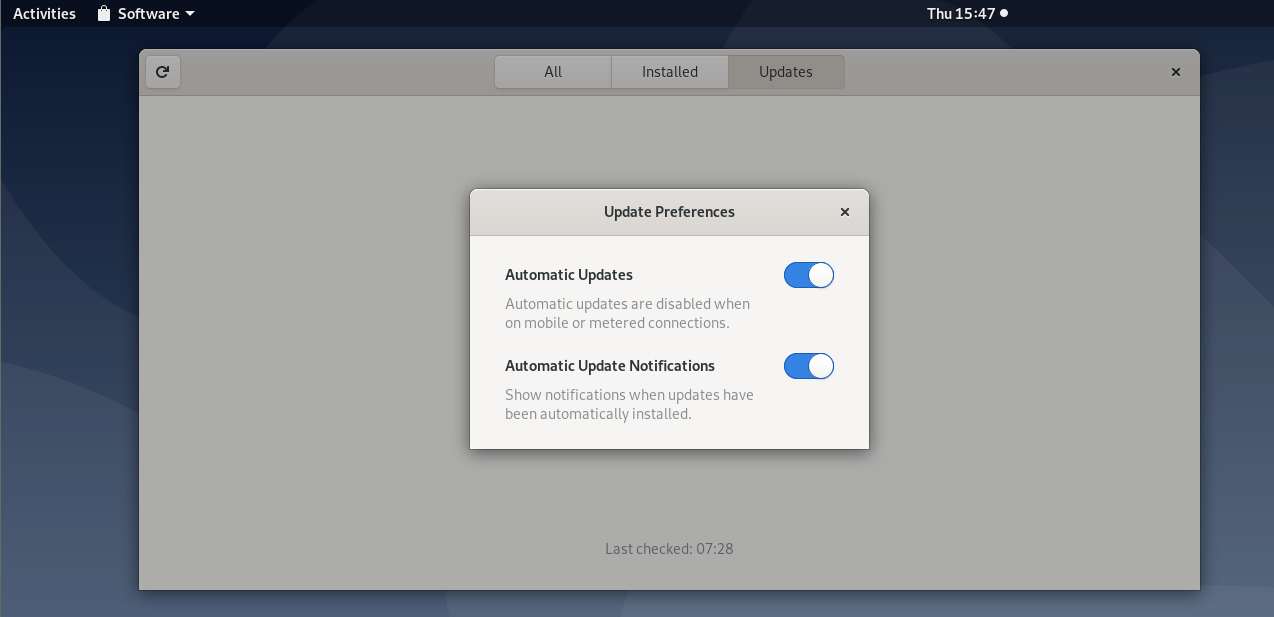
Task: Switch to the Updates tab
Action: pyautogui.click(x=786, y=72)
